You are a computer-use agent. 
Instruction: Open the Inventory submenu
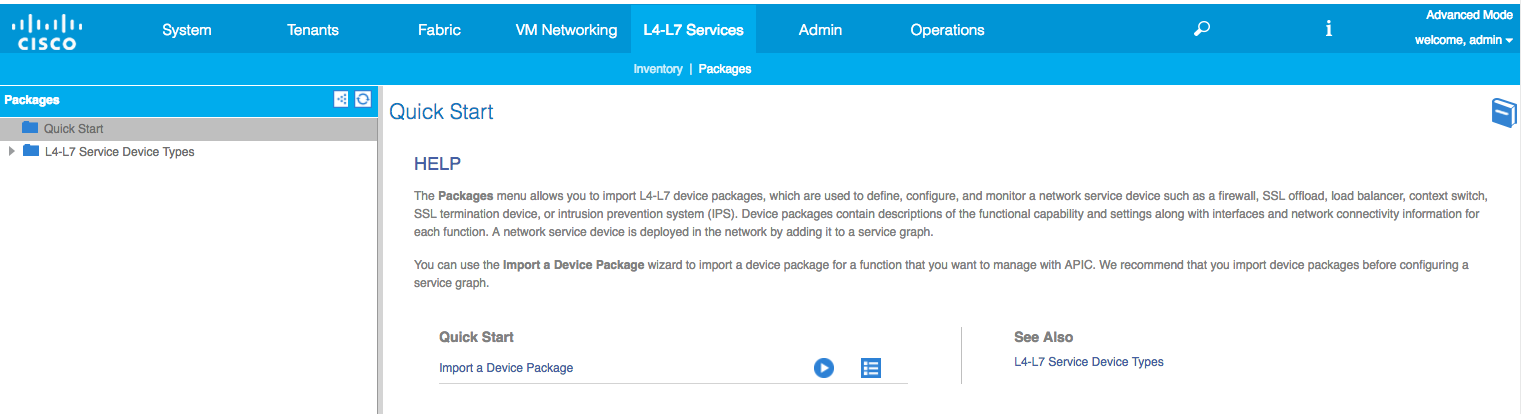[x=657, y=69]
